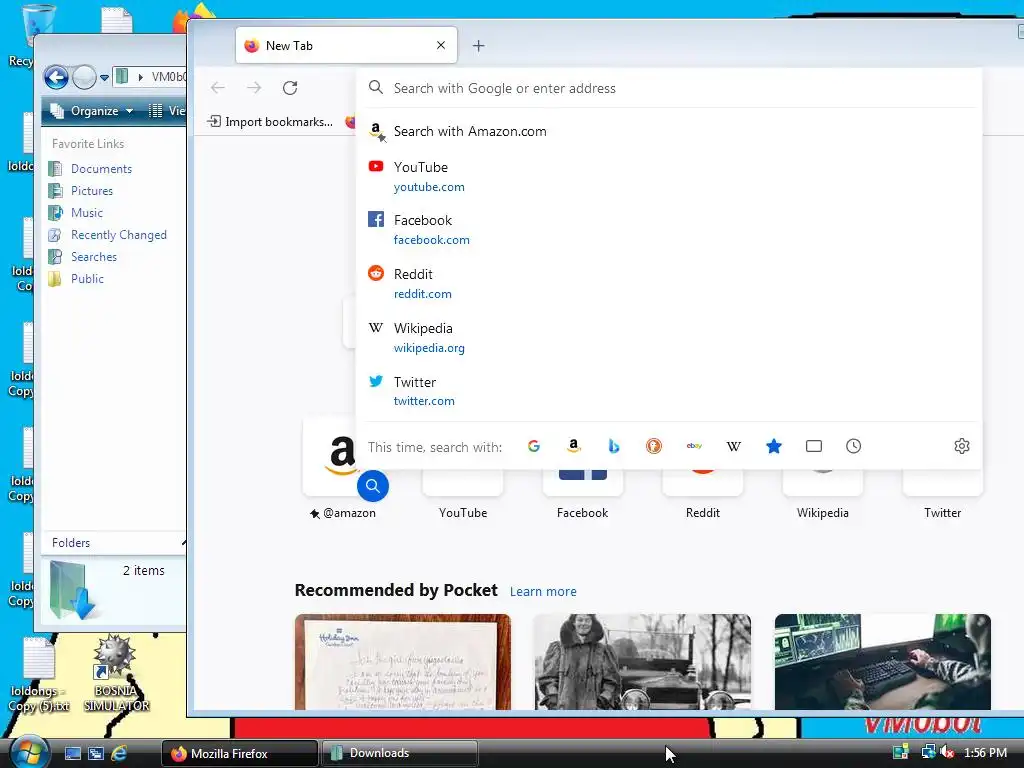Click the Firefox back arrow button
The image size is (1024, 768).
pos(218,88)
